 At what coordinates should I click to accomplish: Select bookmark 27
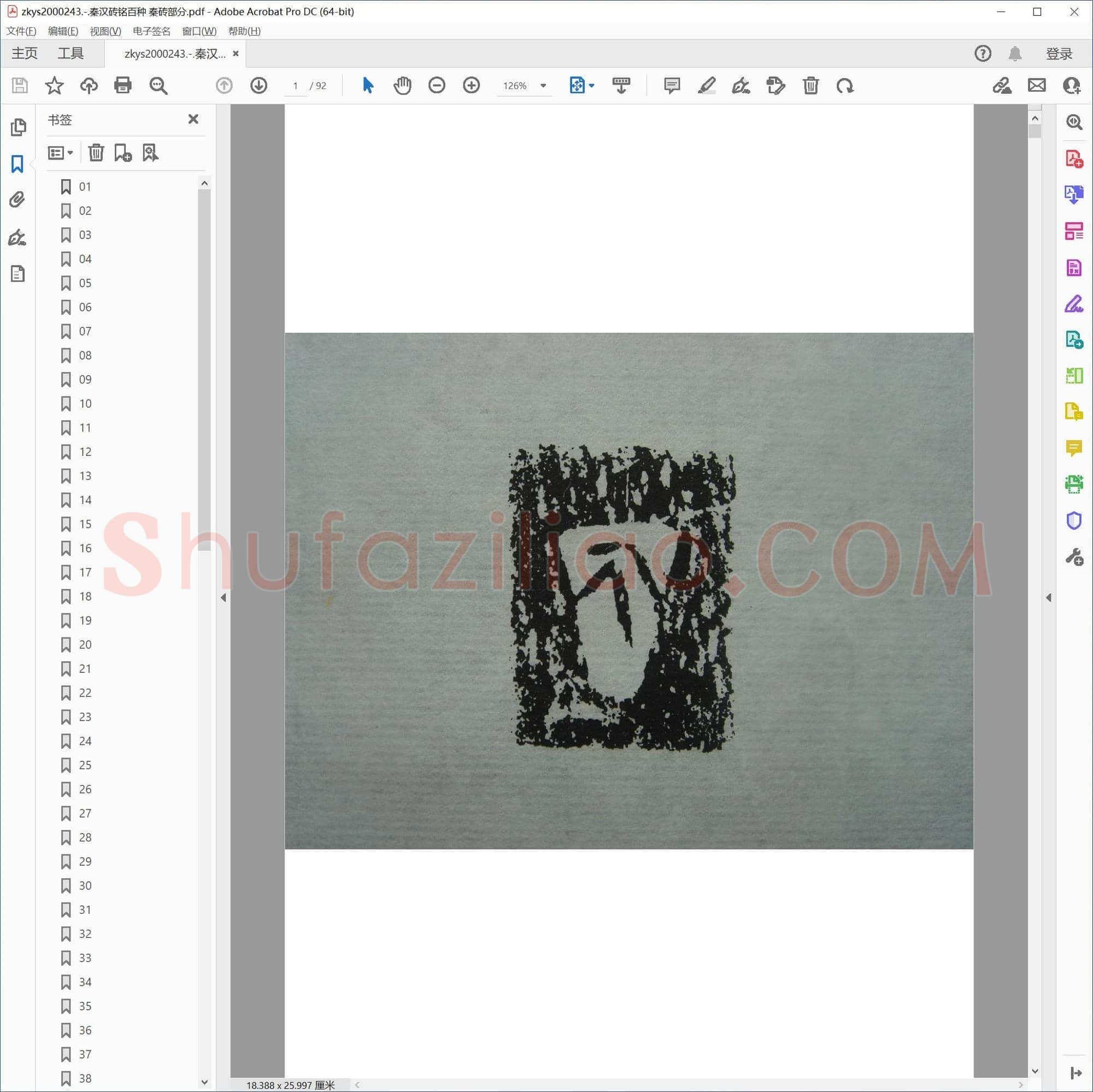[85, 813]
